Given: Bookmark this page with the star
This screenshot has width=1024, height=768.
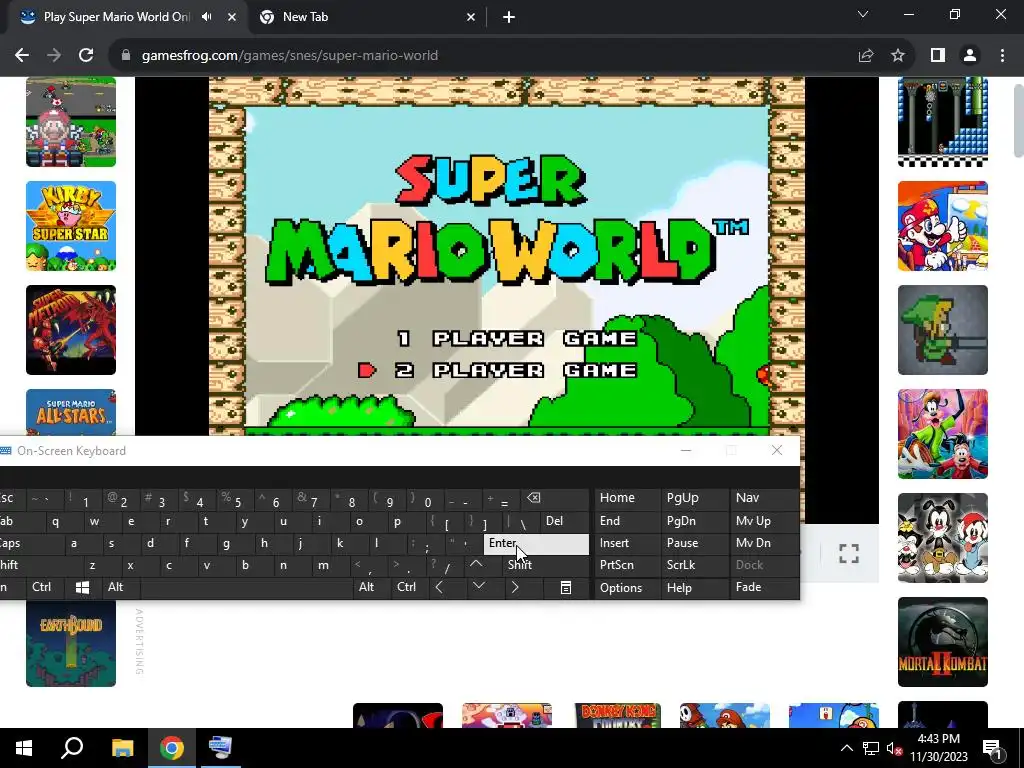Looking at the screenshot, I should (x=898, y=56).
